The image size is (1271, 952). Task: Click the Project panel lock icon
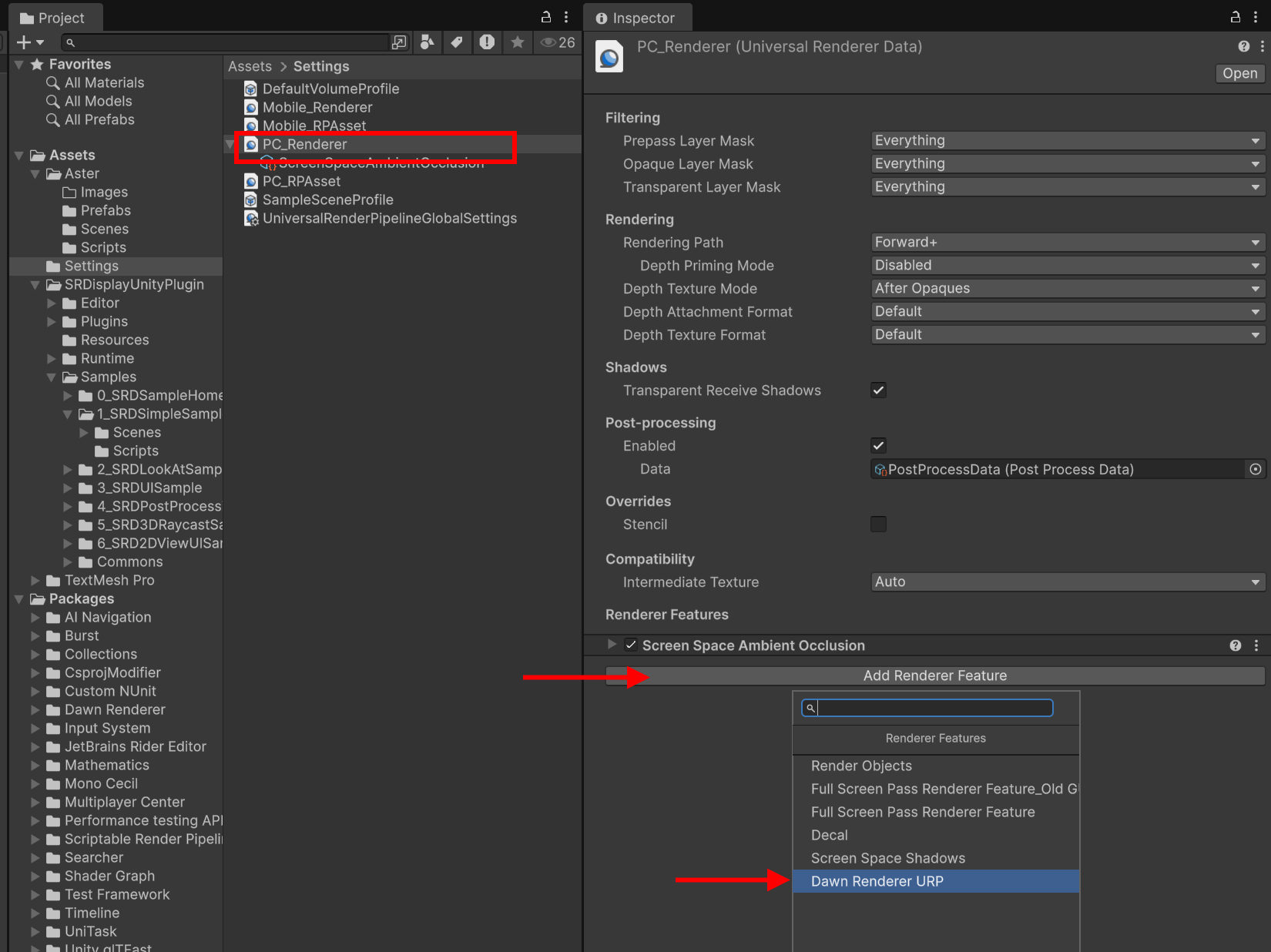546,17
